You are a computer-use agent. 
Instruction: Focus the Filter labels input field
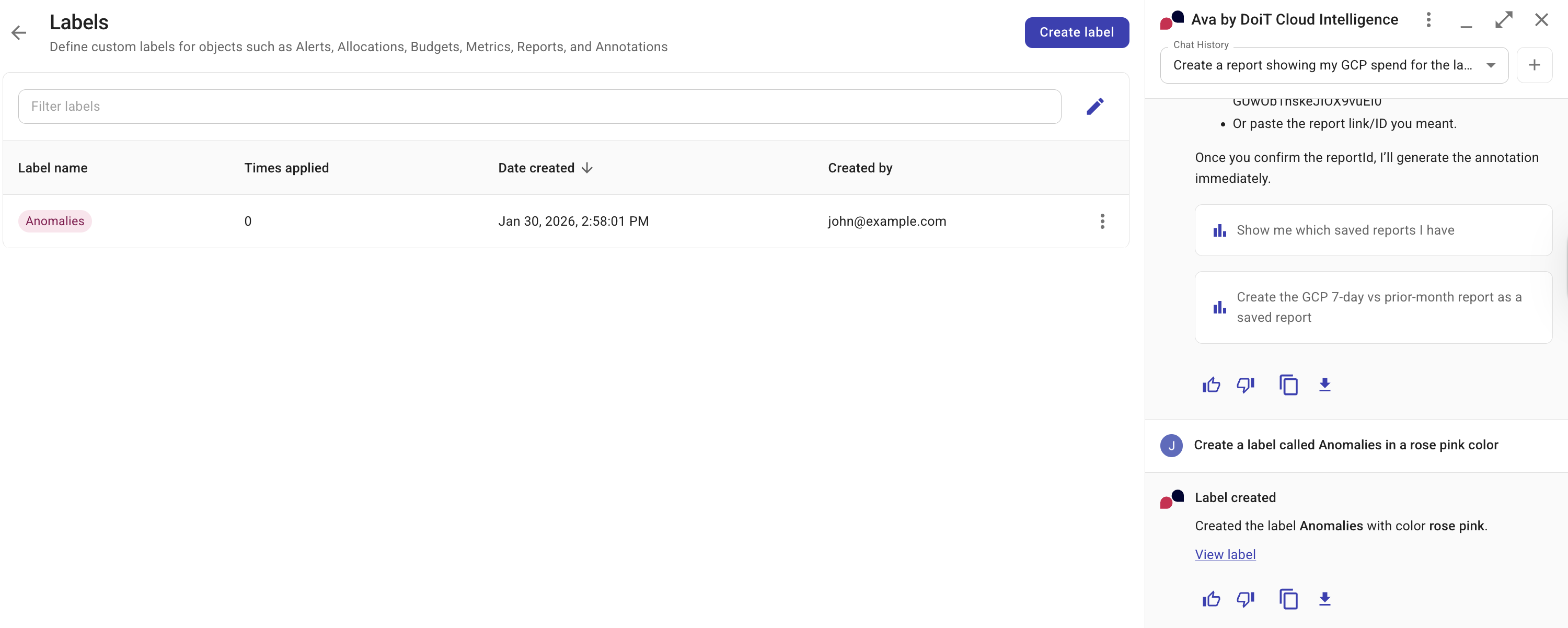tap(539, 107)
